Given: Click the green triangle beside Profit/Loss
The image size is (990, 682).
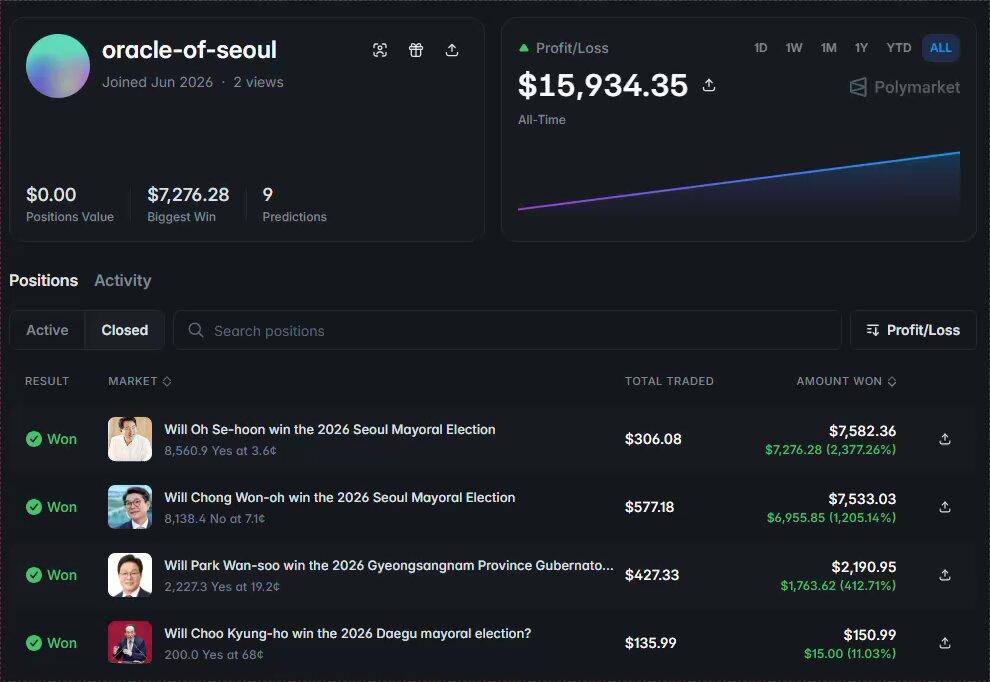Looking at the screenshot, I should coord(523,48).
